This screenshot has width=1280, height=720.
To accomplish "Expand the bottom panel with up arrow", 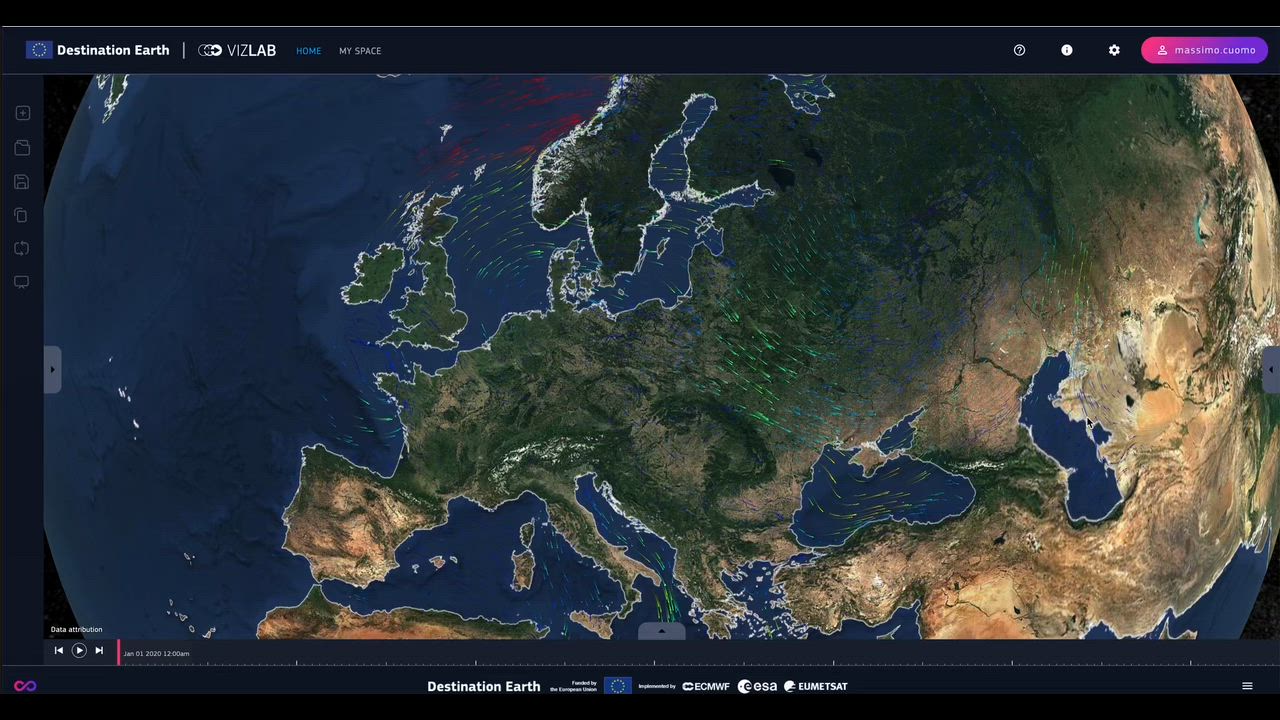I will pos(661,631).
